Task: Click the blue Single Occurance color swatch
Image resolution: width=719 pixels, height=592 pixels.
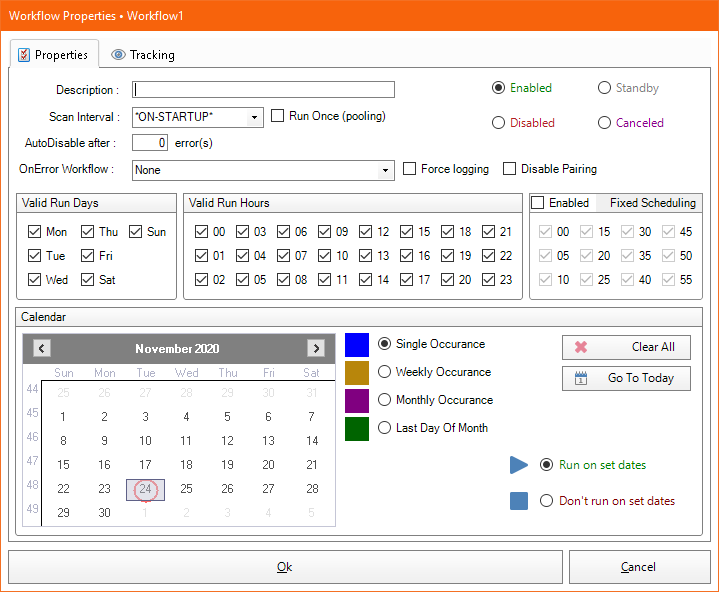Action: coord(357,345)
